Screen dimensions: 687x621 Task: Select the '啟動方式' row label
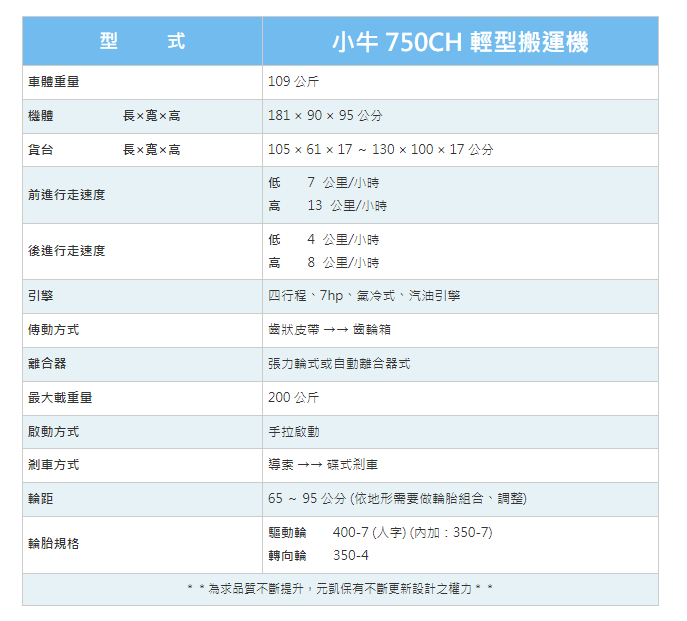(53, 432)
